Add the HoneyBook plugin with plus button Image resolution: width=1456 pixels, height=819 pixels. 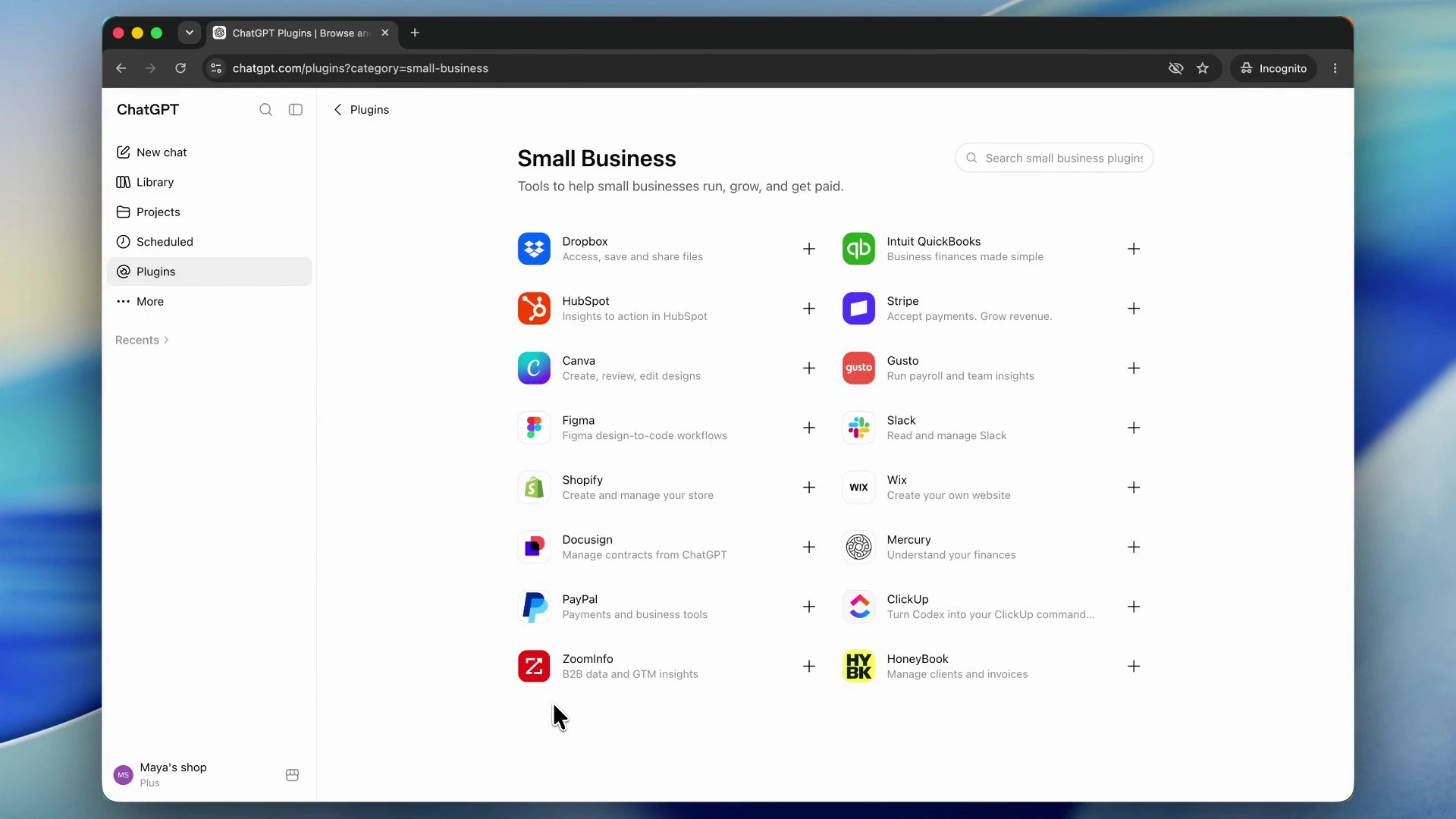pyautogui.click(x=1134, y=667)
